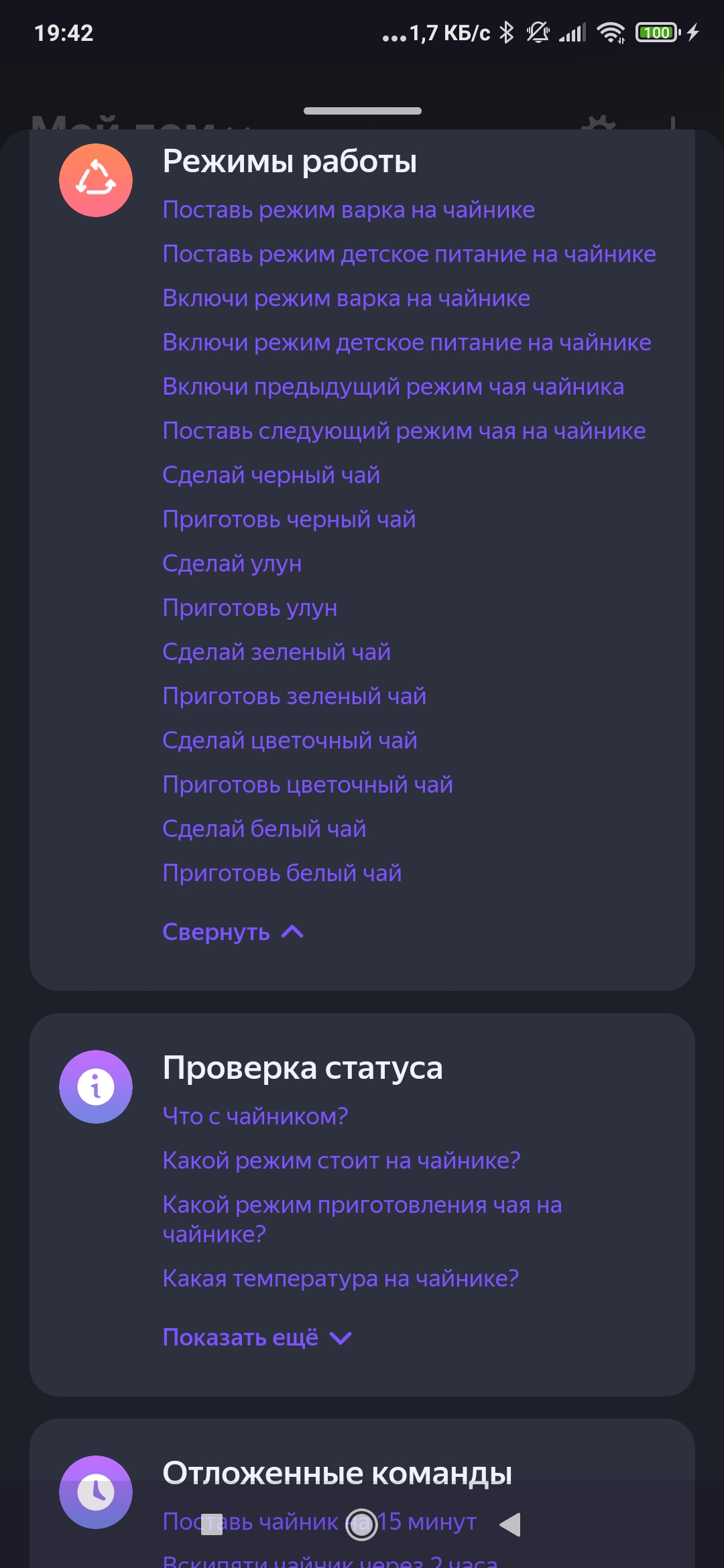
Task: Select "Какая температура на чайнике?" query
Action: tap(341, 1279)
